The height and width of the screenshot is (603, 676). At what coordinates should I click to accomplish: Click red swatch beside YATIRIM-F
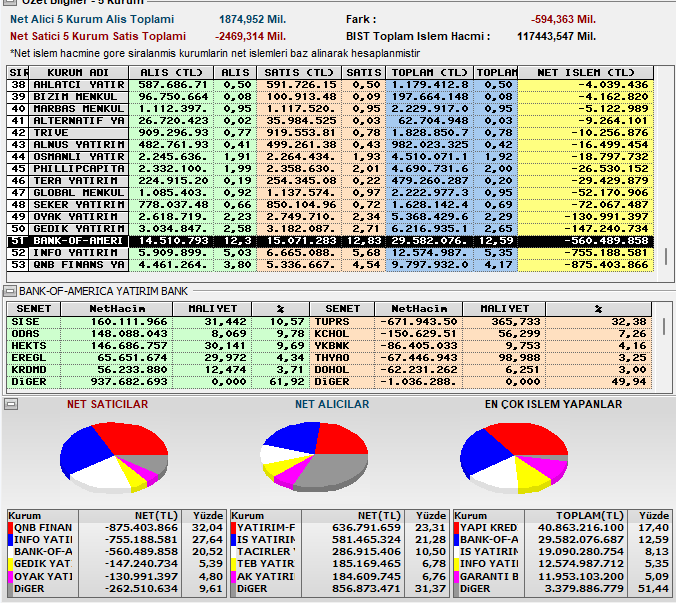(234, 528)
